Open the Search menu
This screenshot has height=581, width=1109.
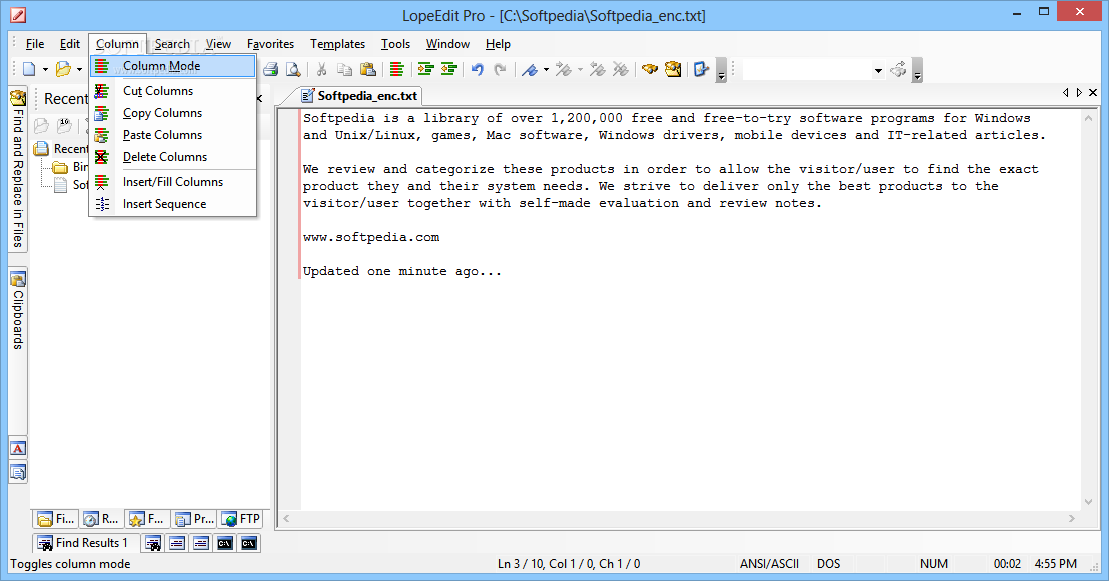coord(172,44)
